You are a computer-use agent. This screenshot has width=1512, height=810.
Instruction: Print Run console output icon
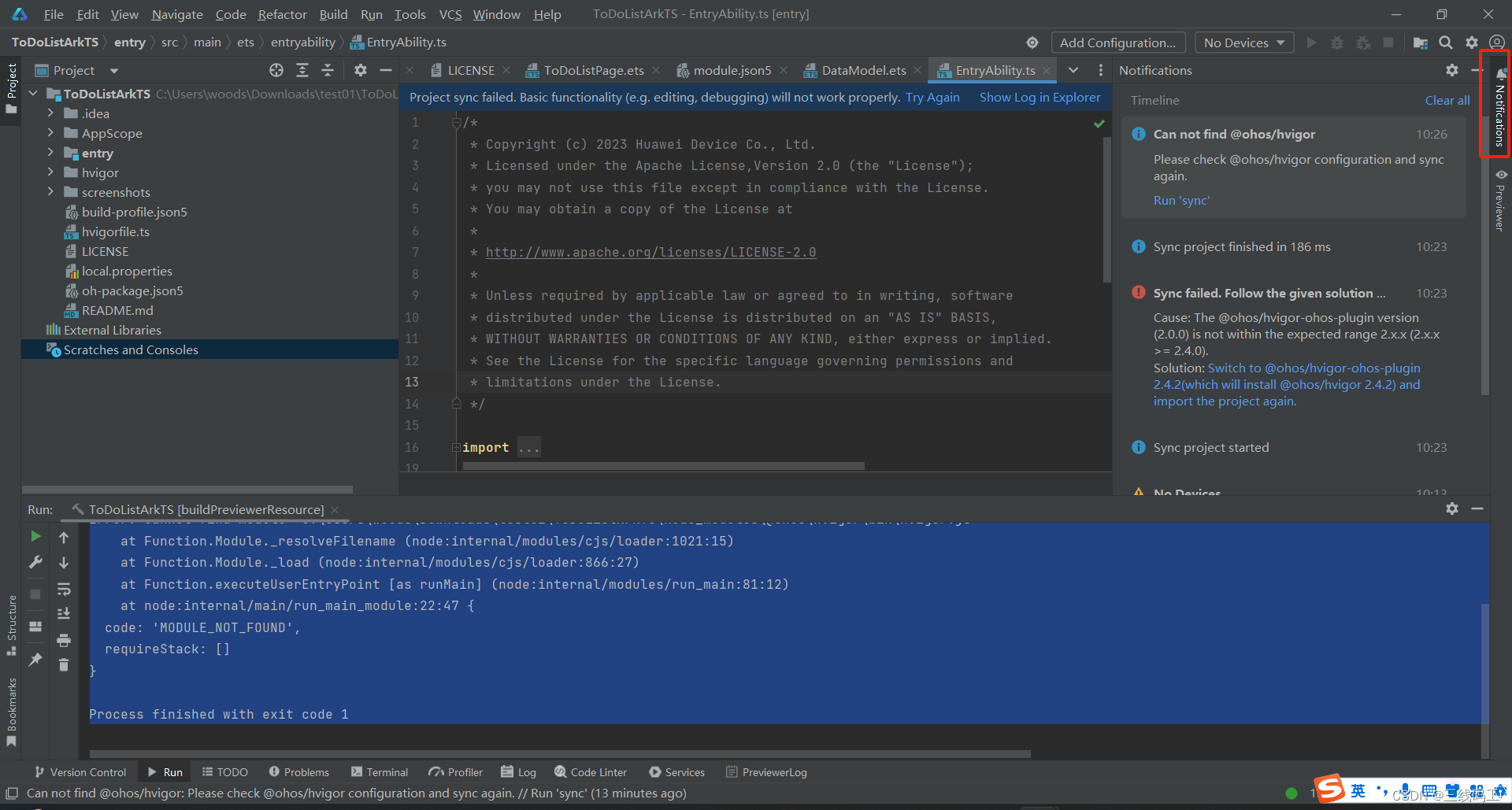pos(64,639)
